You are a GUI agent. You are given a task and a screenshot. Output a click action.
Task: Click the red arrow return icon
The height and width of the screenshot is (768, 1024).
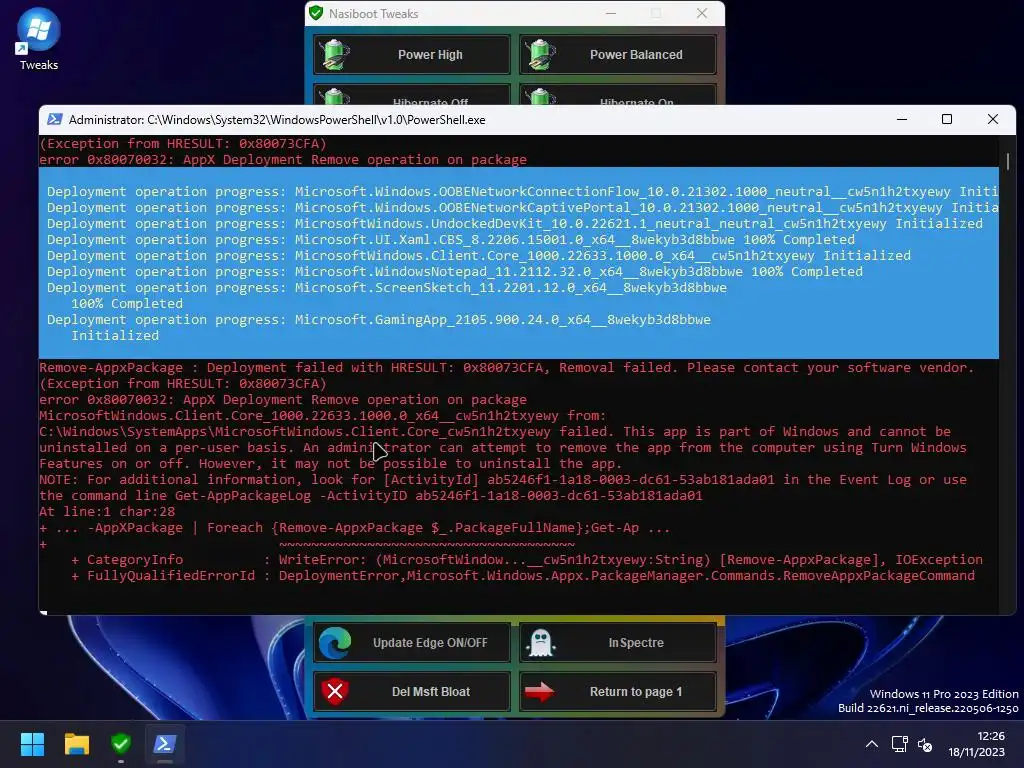click(539, 692)
